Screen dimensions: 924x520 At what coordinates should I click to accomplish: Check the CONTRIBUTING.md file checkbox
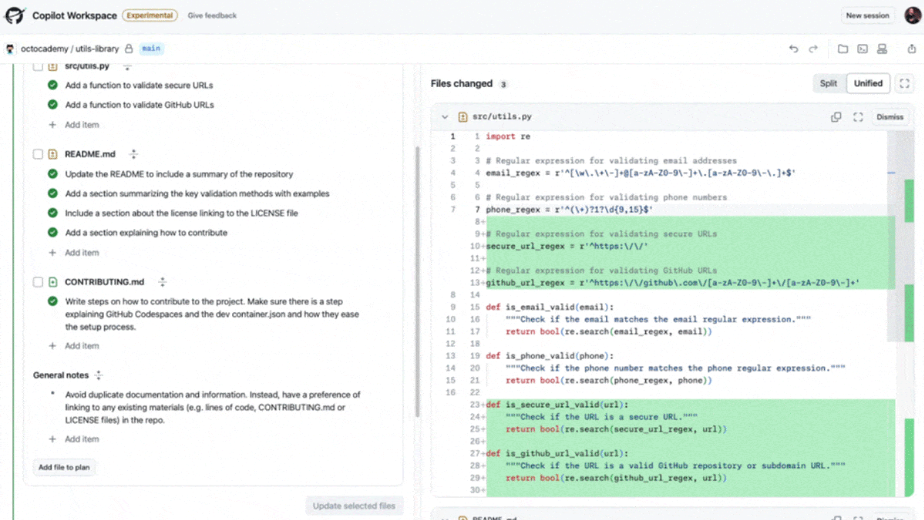pyautogui.click(x=38, y=282)
